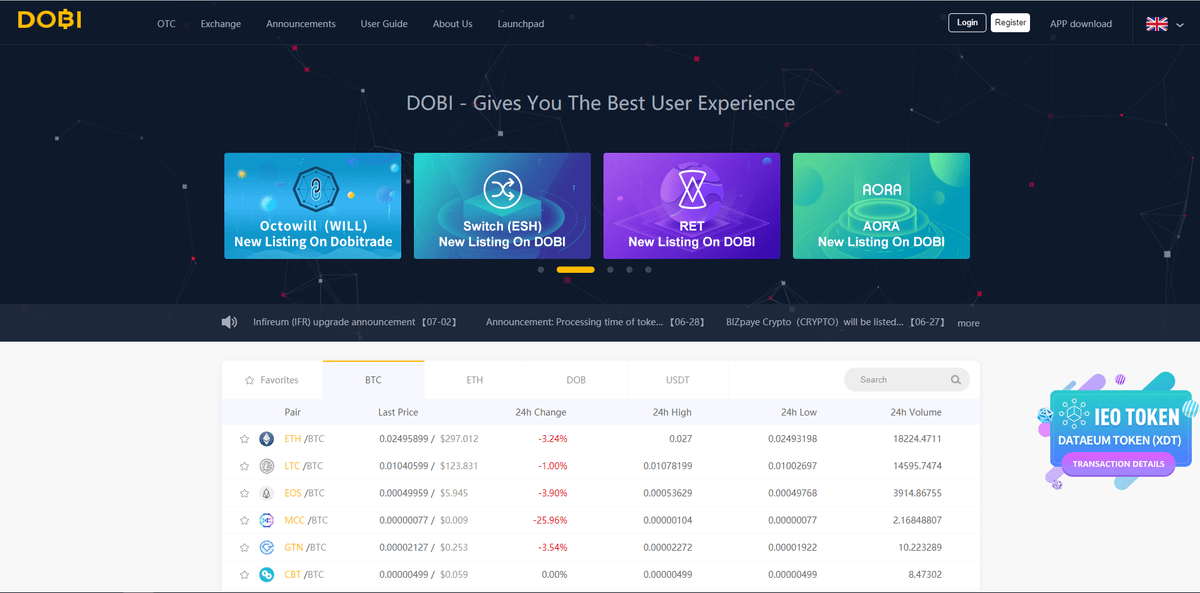
Task: Click the 'Last Price' column header
Action: (x=398, y=412)
